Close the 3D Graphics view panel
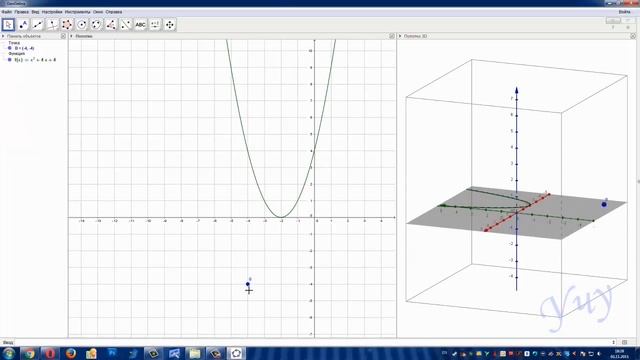Screen dimensions: 640x360 (633, 36)
